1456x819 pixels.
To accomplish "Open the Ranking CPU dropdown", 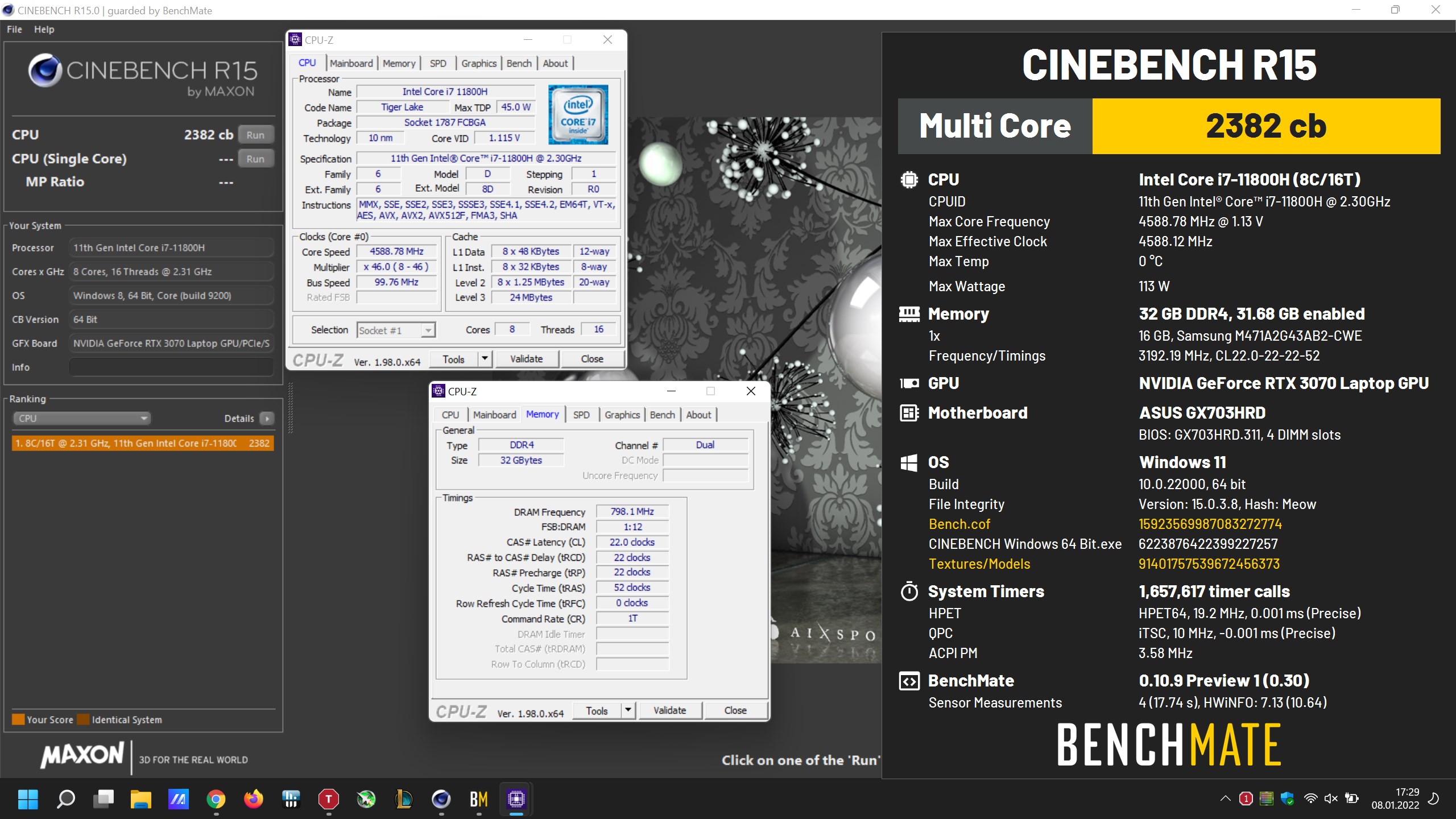I will (x=81, y=419).
